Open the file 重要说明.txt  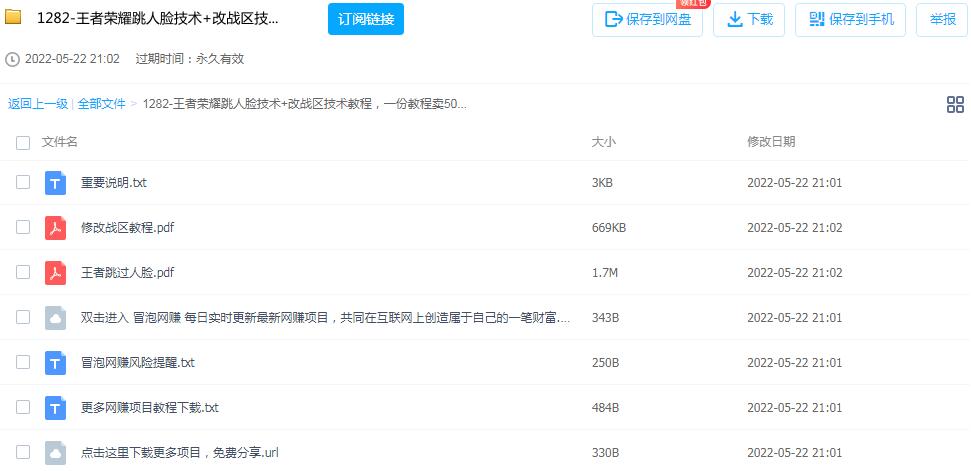[114, 183]
